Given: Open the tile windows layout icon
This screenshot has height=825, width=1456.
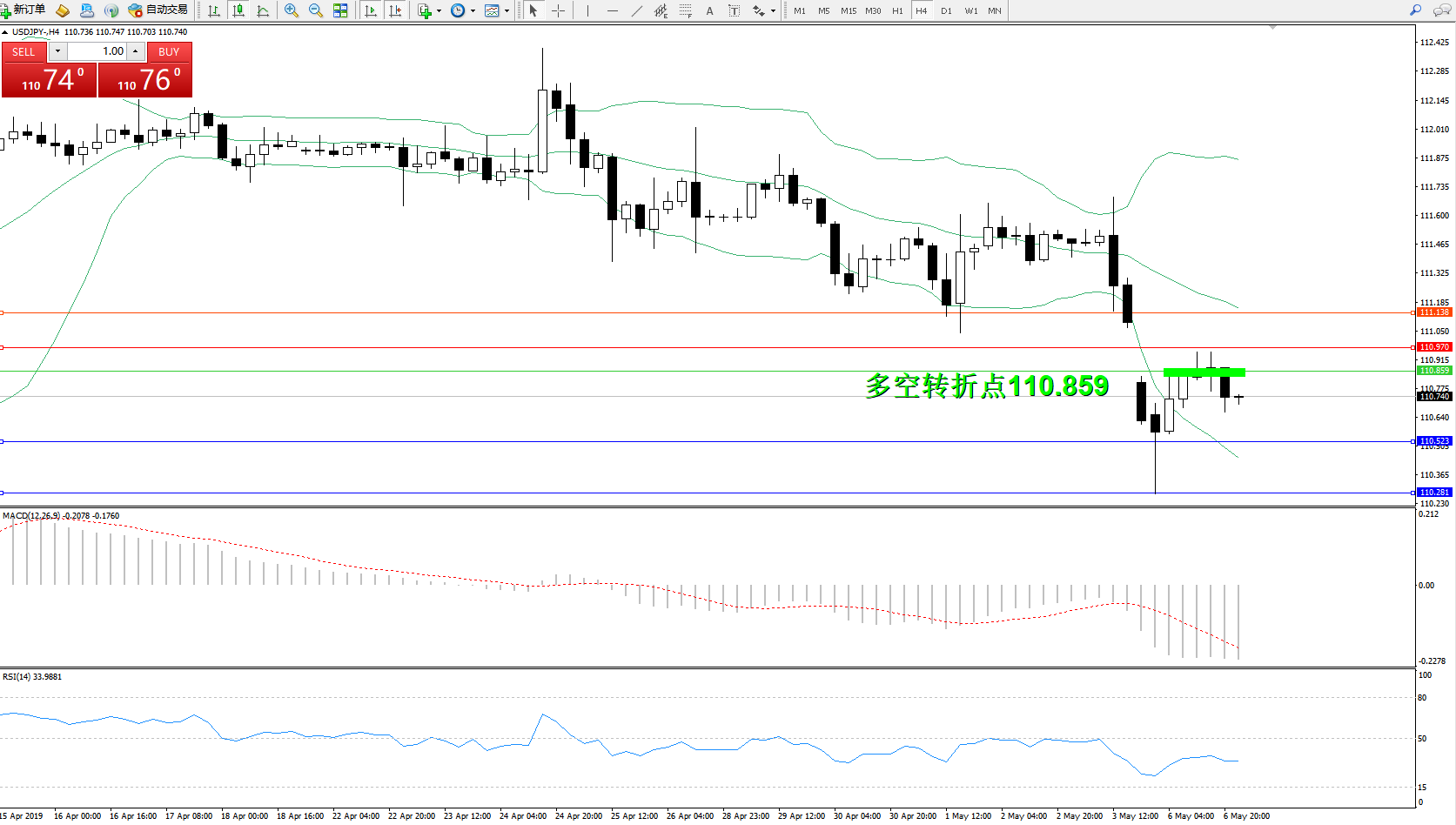Looking at the screenshot, I should pyautogui.click(x=340, y=10).
